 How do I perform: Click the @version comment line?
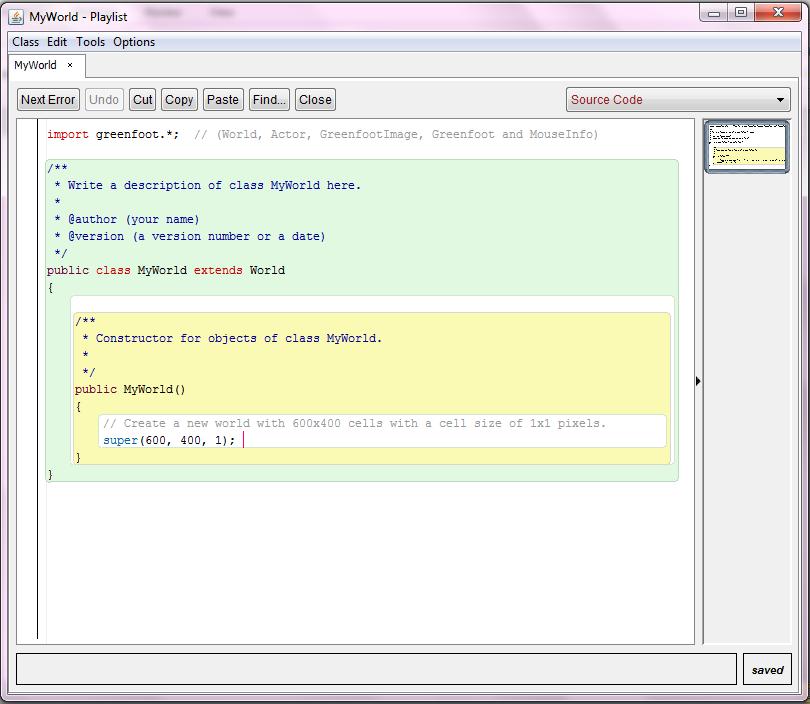click(x=190, y=237)
